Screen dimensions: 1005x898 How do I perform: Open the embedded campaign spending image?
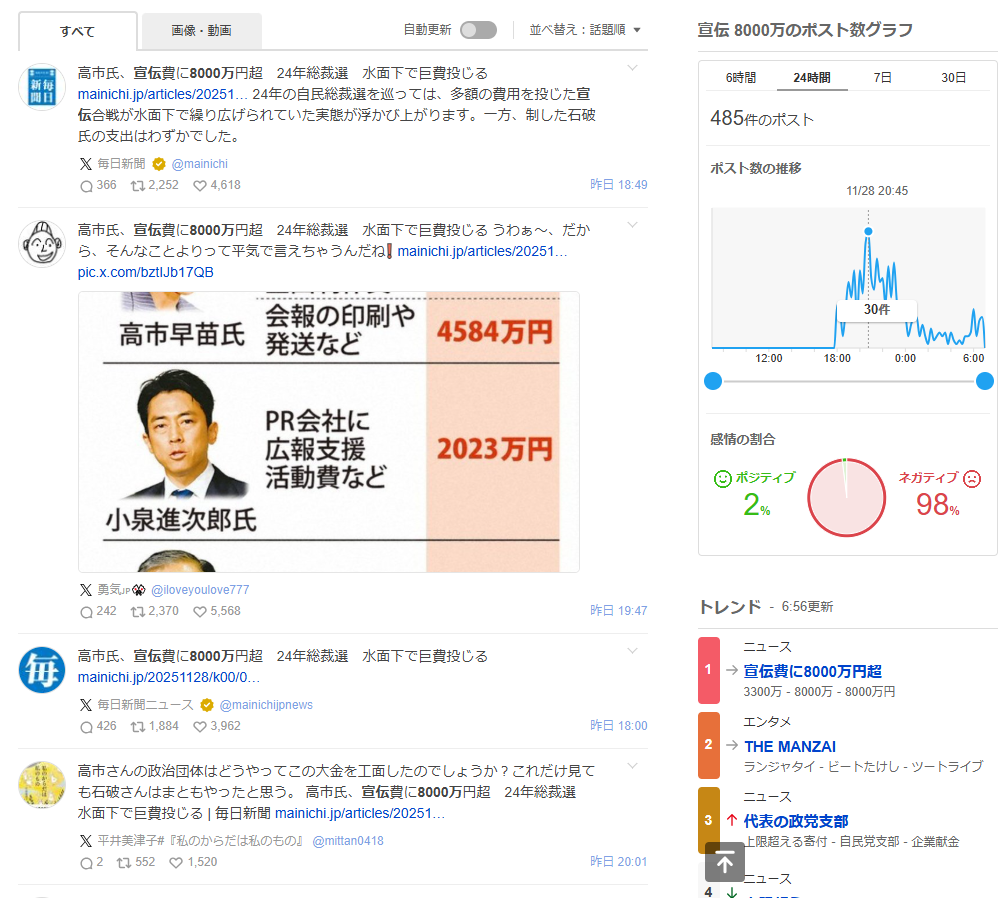(x=328, y=431)
